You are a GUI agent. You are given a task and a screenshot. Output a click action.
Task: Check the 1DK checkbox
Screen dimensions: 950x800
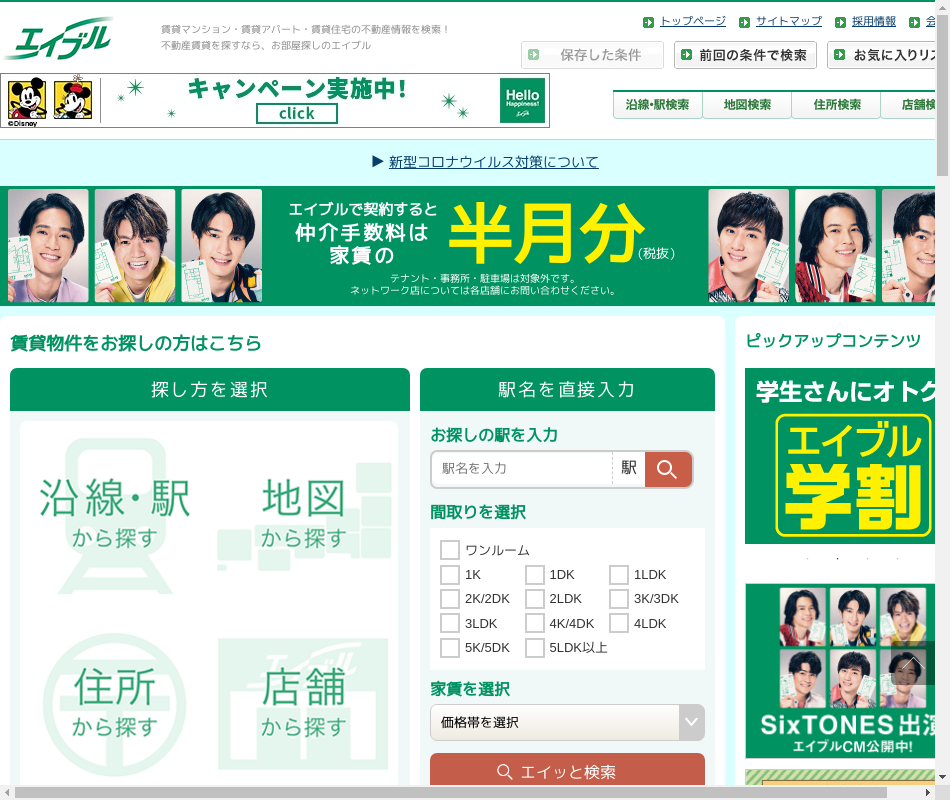(x=534, y=575)
